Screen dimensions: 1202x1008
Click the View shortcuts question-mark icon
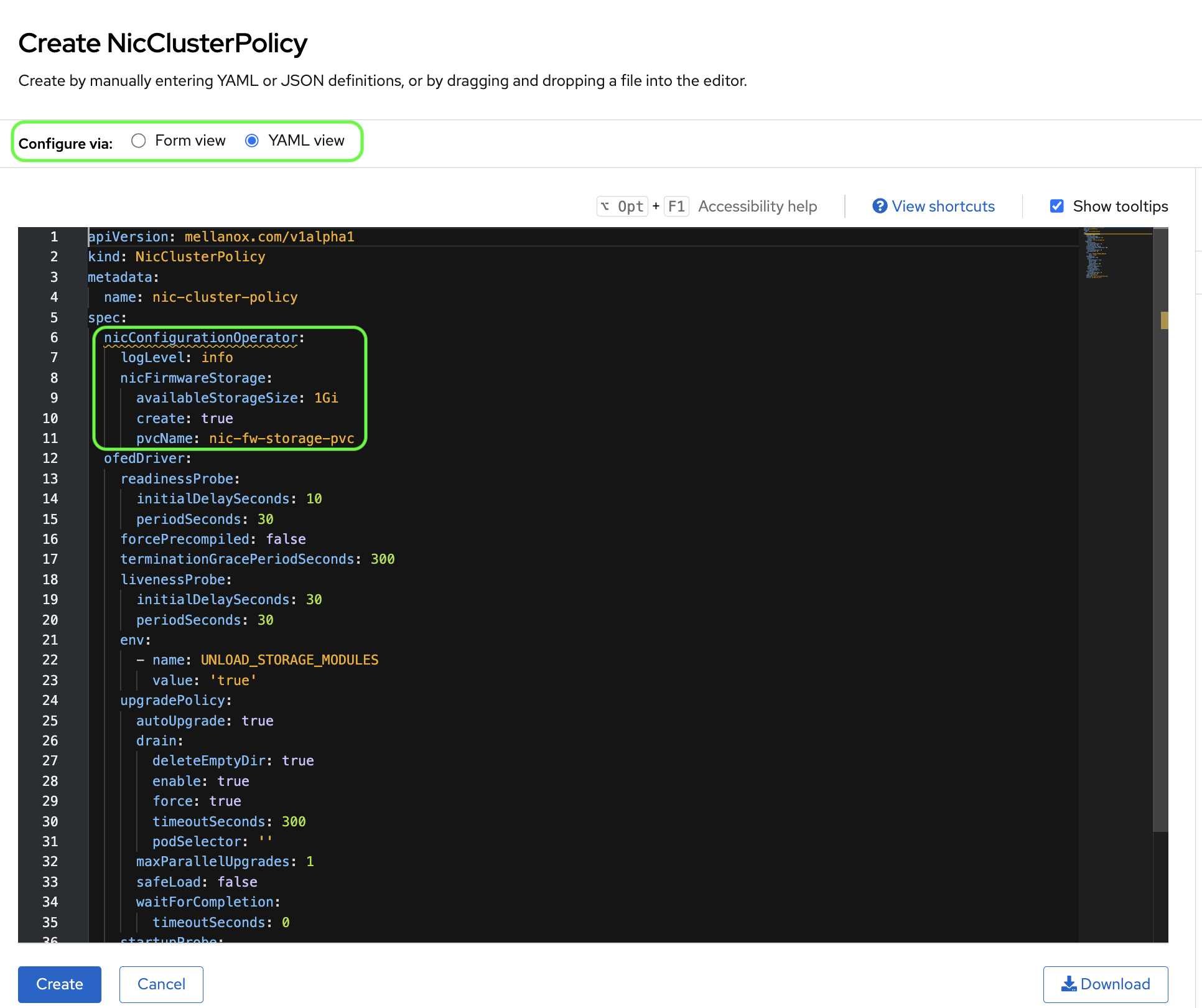point(879,206)
